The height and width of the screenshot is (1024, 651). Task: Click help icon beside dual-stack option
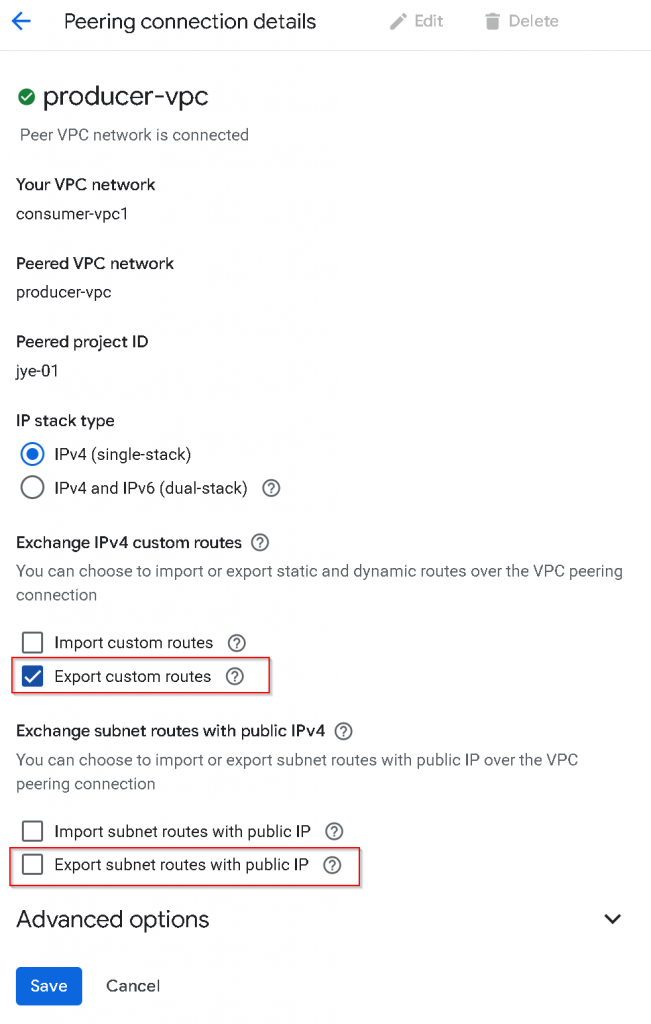pyautogui.click(x=271, y=489)
